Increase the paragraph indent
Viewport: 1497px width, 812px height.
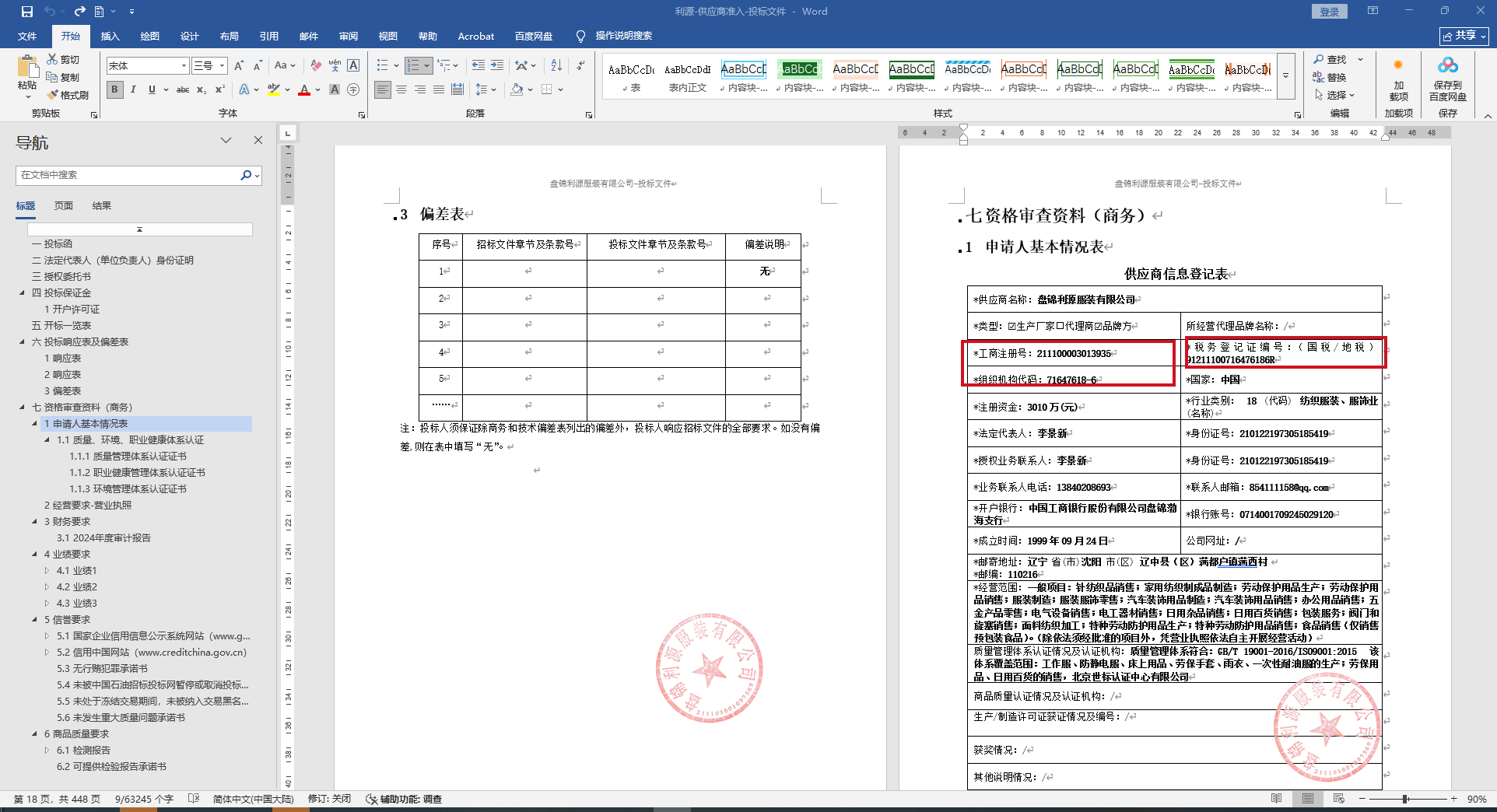click(x=496, y=66)
